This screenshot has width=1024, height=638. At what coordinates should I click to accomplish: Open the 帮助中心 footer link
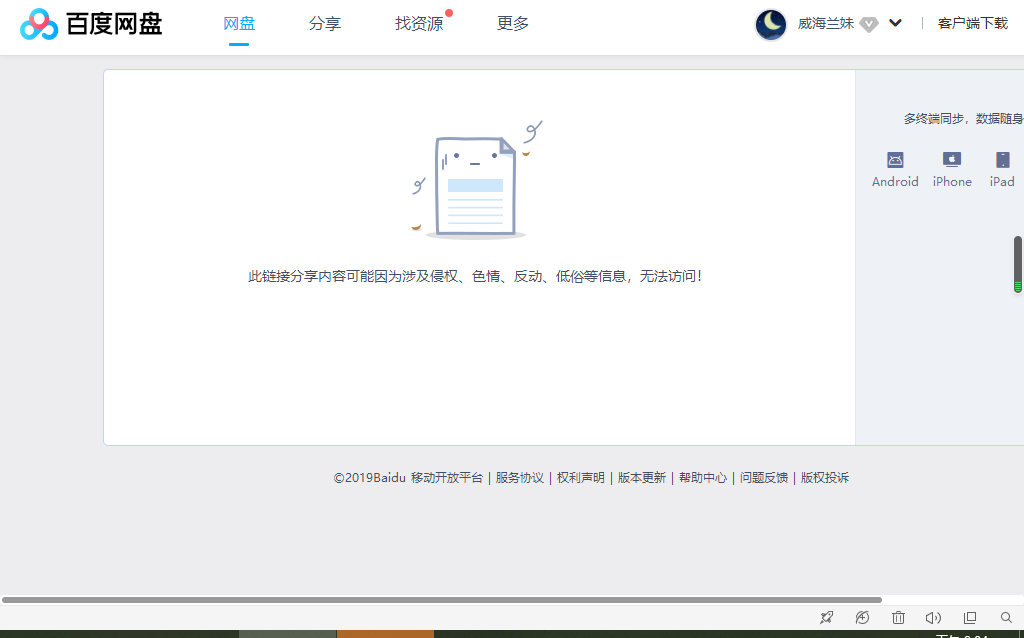coord(703,478)
